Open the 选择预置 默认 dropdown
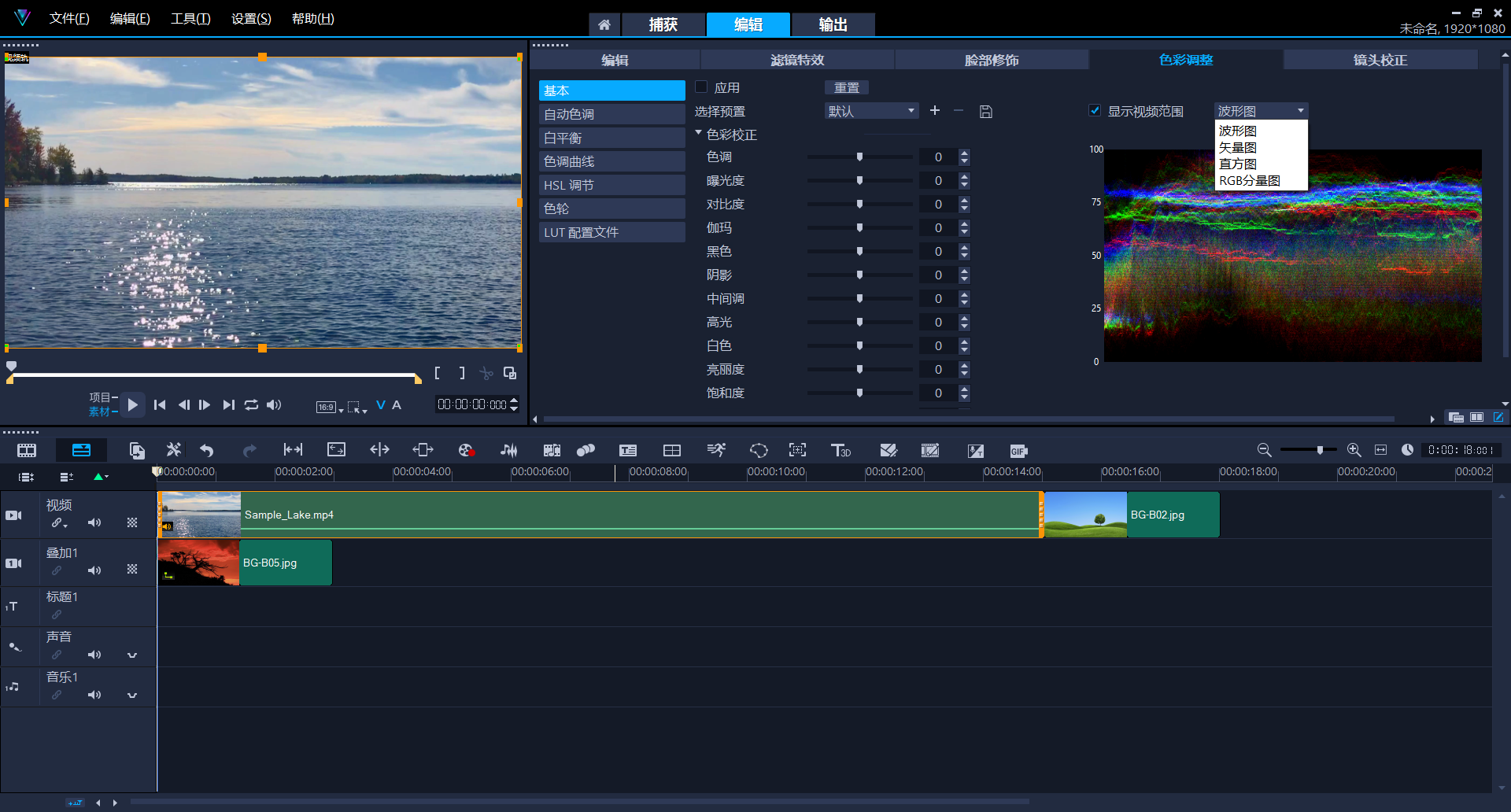This screenshot has width=1511, height=812. coord(872,111)
